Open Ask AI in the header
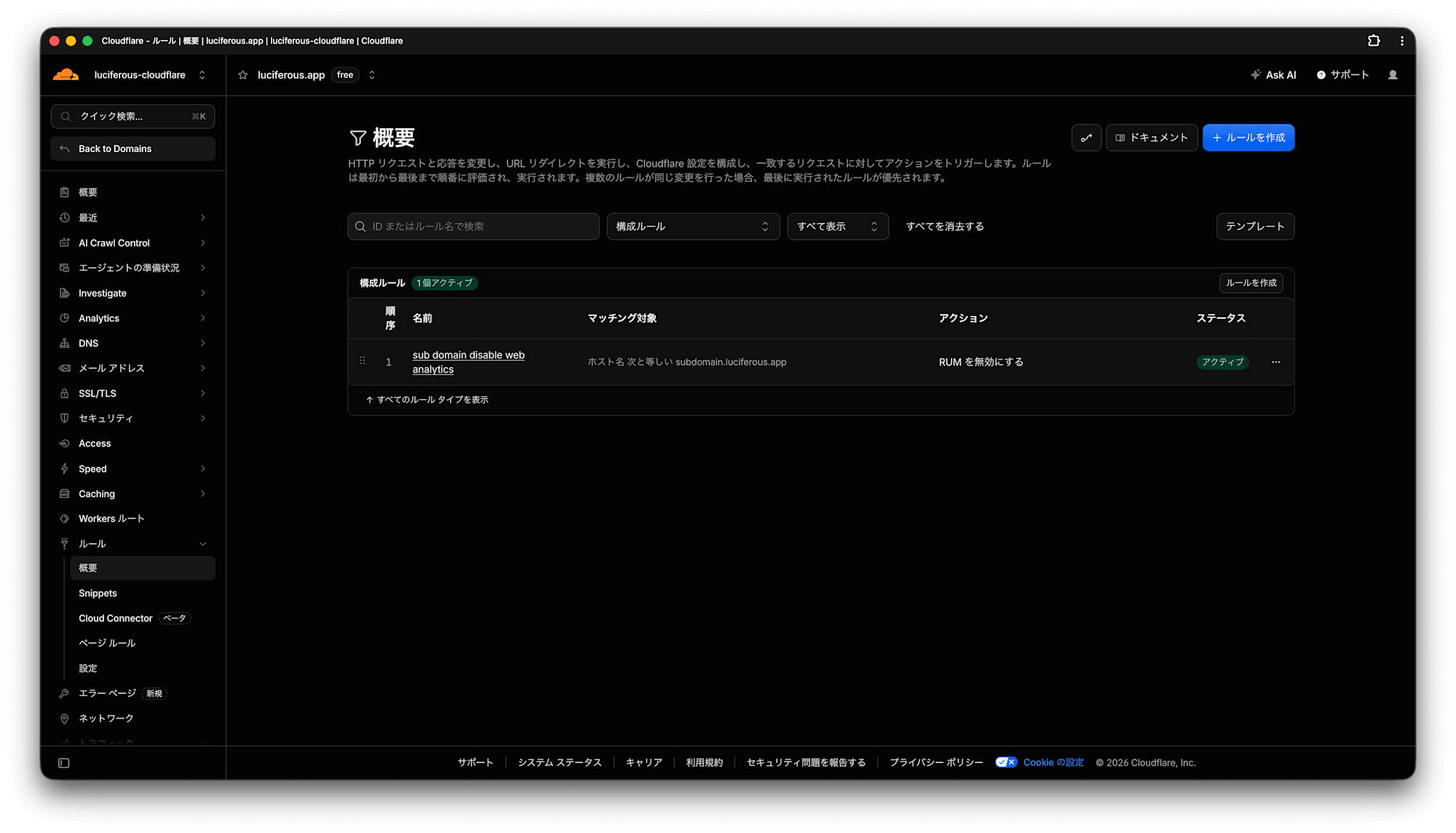 pos(1273,75)
